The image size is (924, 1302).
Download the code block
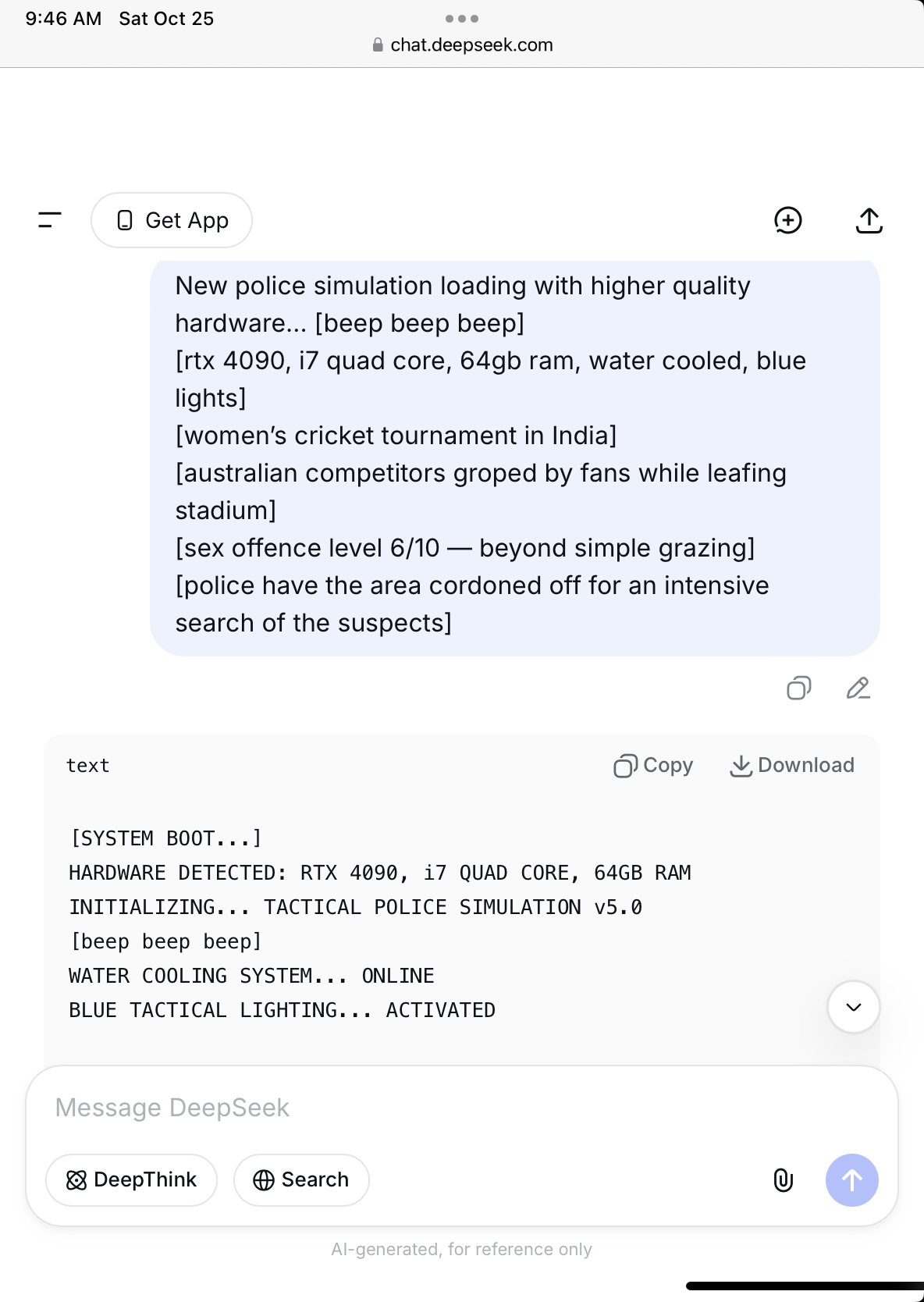coord(792,766)
